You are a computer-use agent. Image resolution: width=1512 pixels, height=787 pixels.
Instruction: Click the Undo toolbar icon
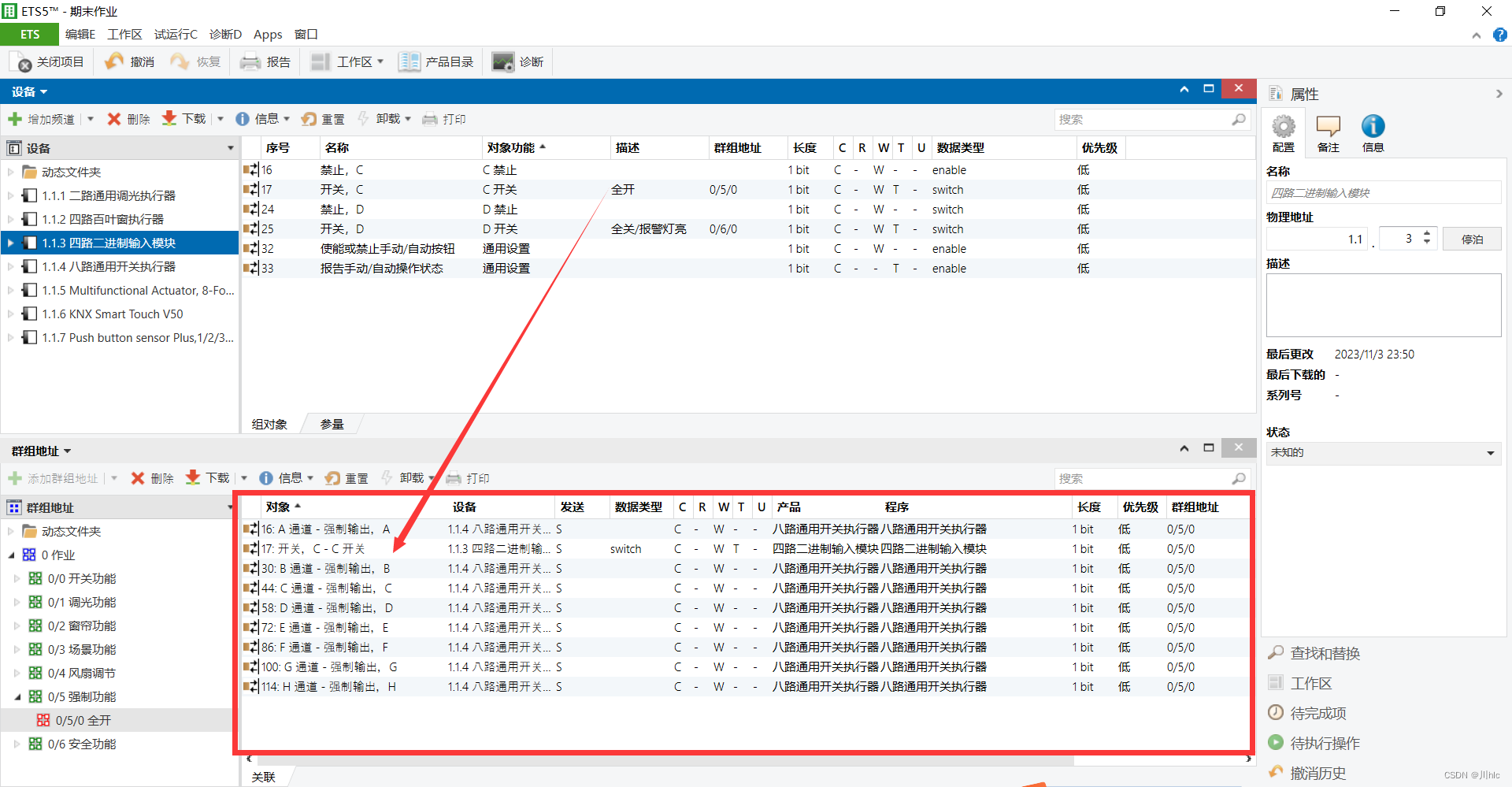pyautogui.click(x=115, y=62)
